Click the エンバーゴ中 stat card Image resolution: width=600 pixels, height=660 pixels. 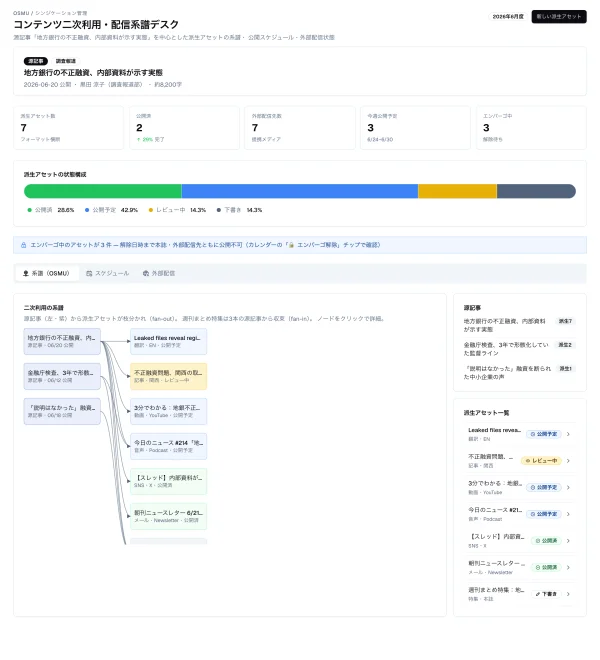coord(531,128)
